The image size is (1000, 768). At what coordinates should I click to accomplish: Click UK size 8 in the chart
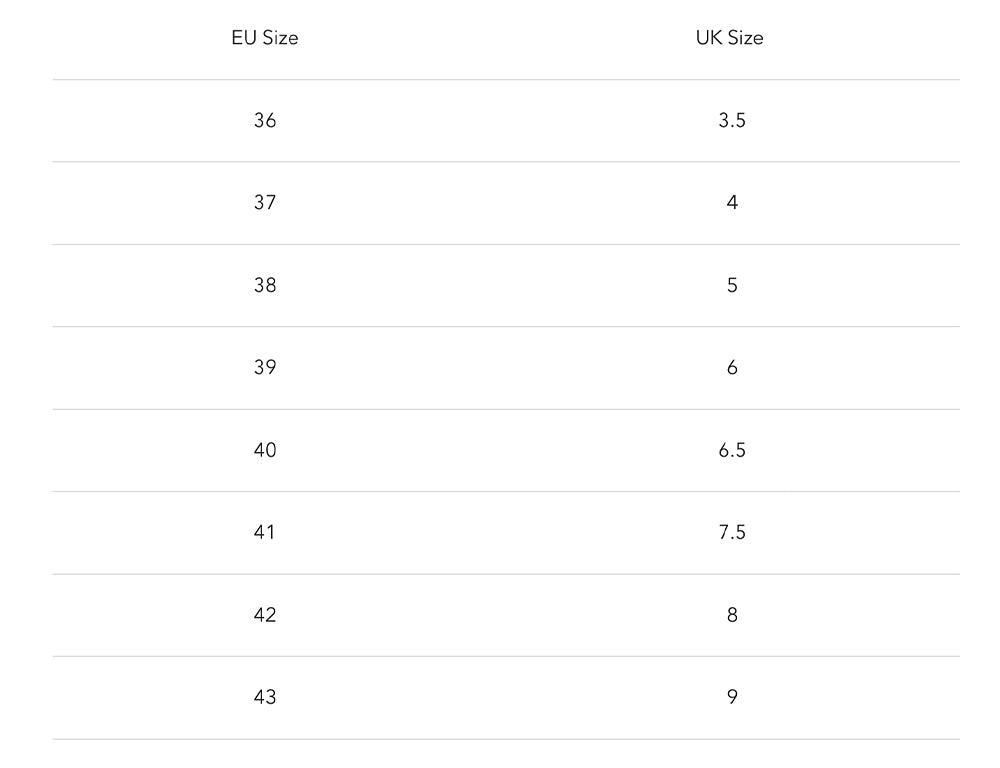point(732,616)
